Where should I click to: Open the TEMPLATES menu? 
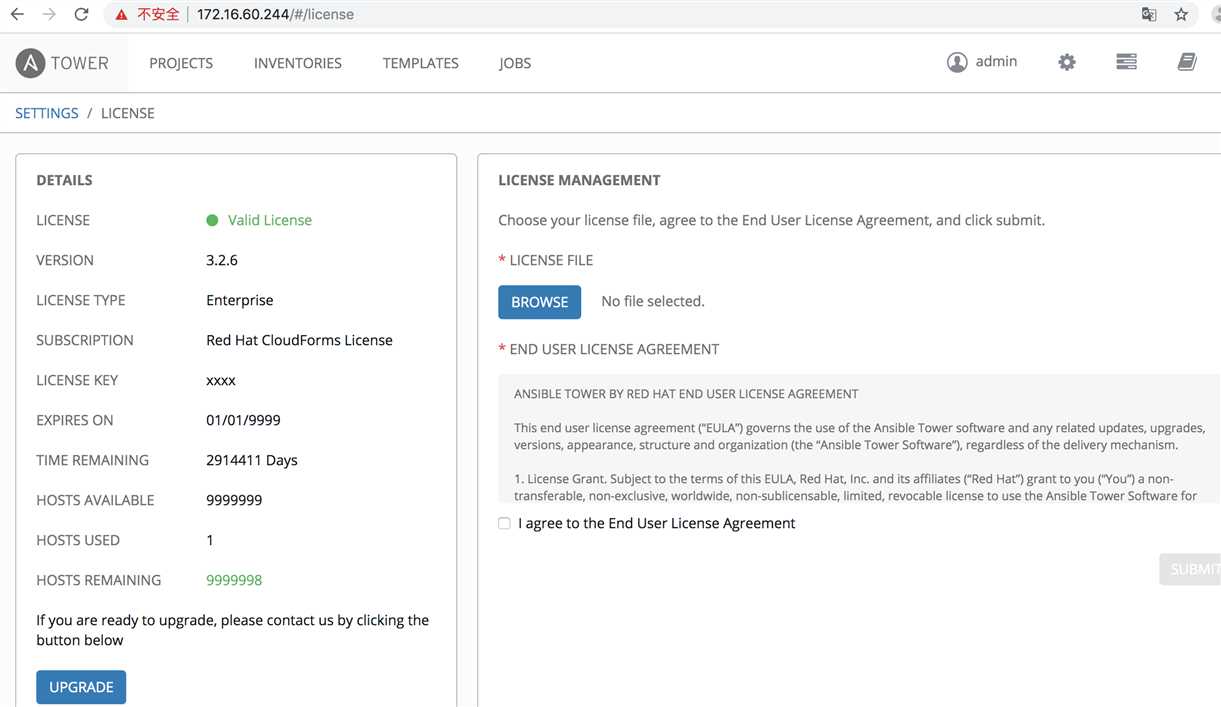point(421,63)
